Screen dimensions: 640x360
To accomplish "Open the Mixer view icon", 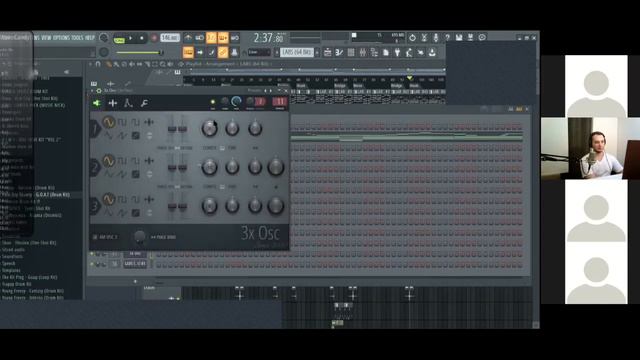I will 362,52.
